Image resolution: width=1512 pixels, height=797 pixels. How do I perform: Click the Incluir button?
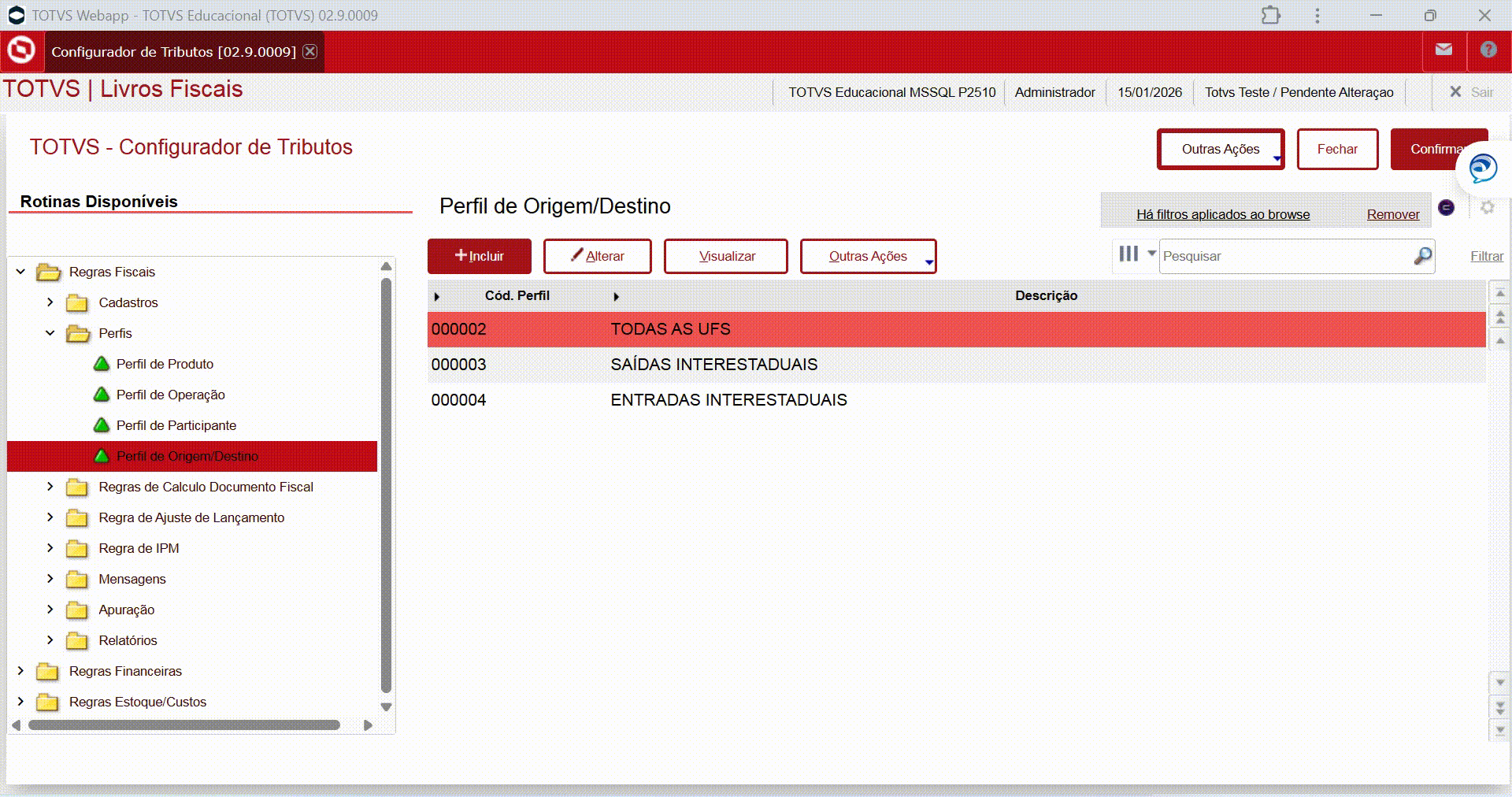(480, 256)
